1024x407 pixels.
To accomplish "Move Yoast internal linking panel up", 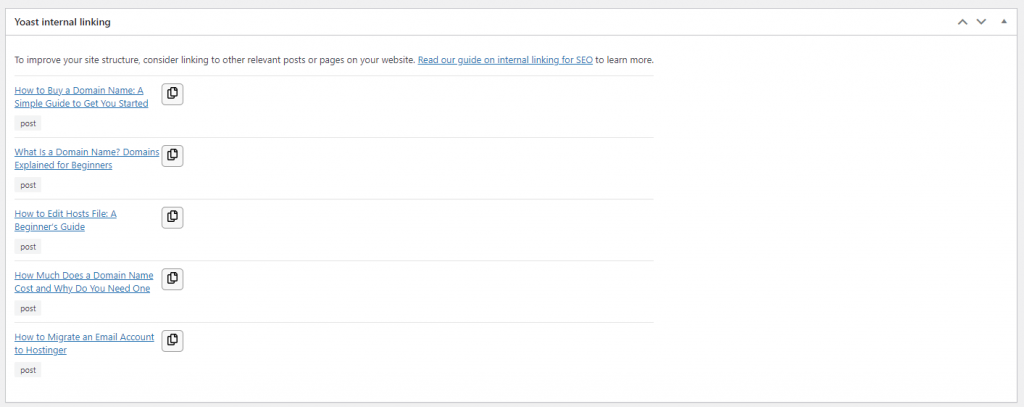I will point(962,21).
